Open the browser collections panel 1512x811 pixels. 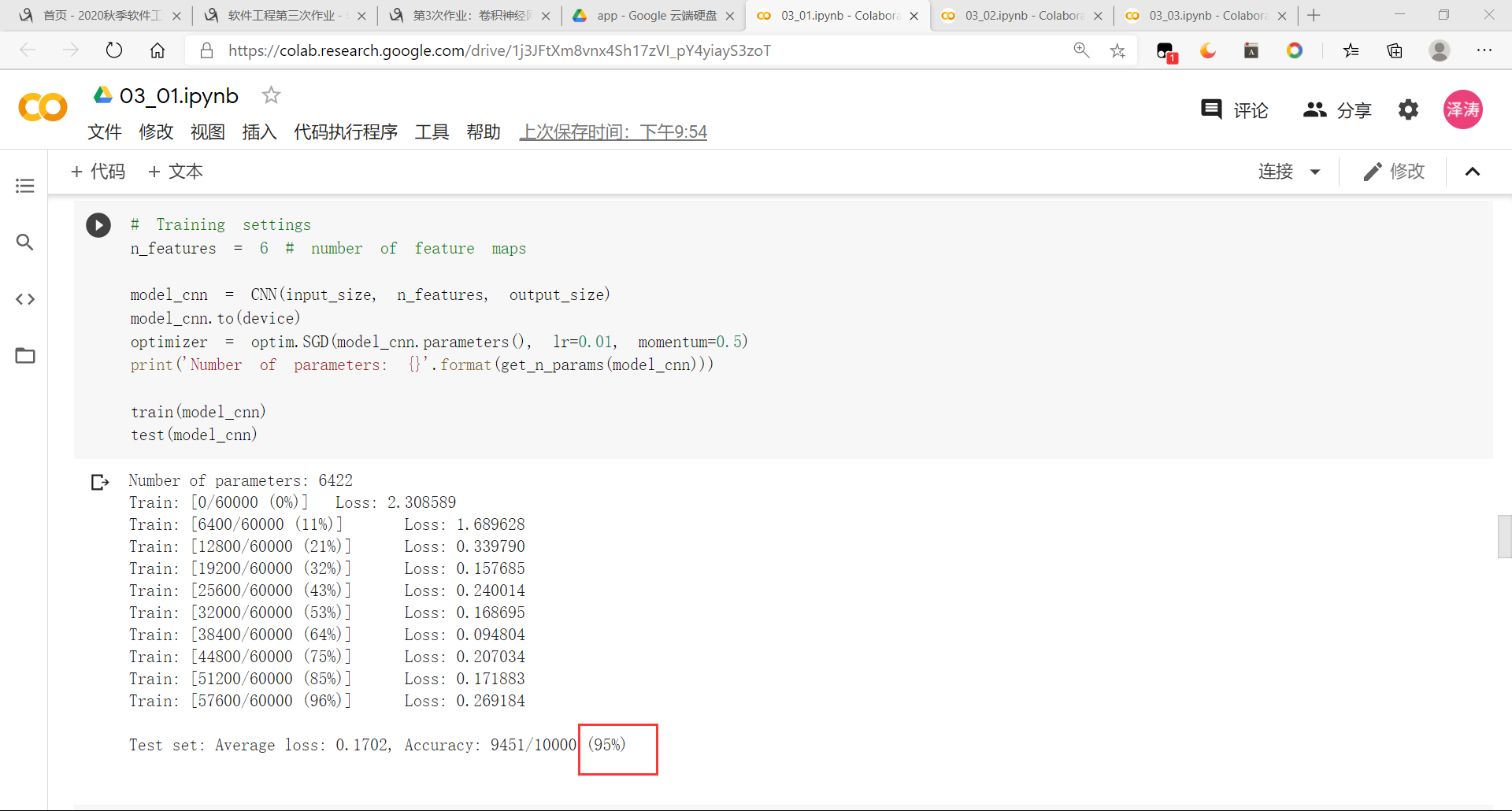(x=1395, y=50)
